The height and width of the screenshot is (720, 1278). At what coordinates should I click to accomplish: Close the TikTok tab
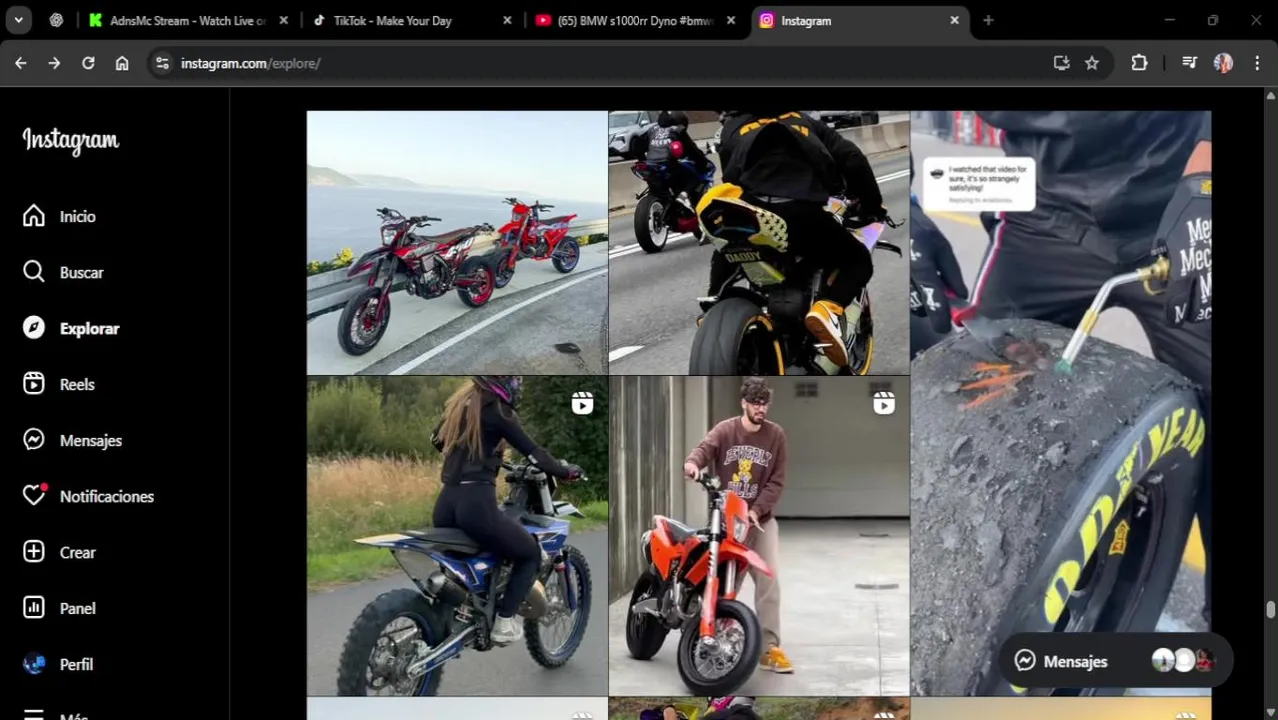click(x=507, y=20)
